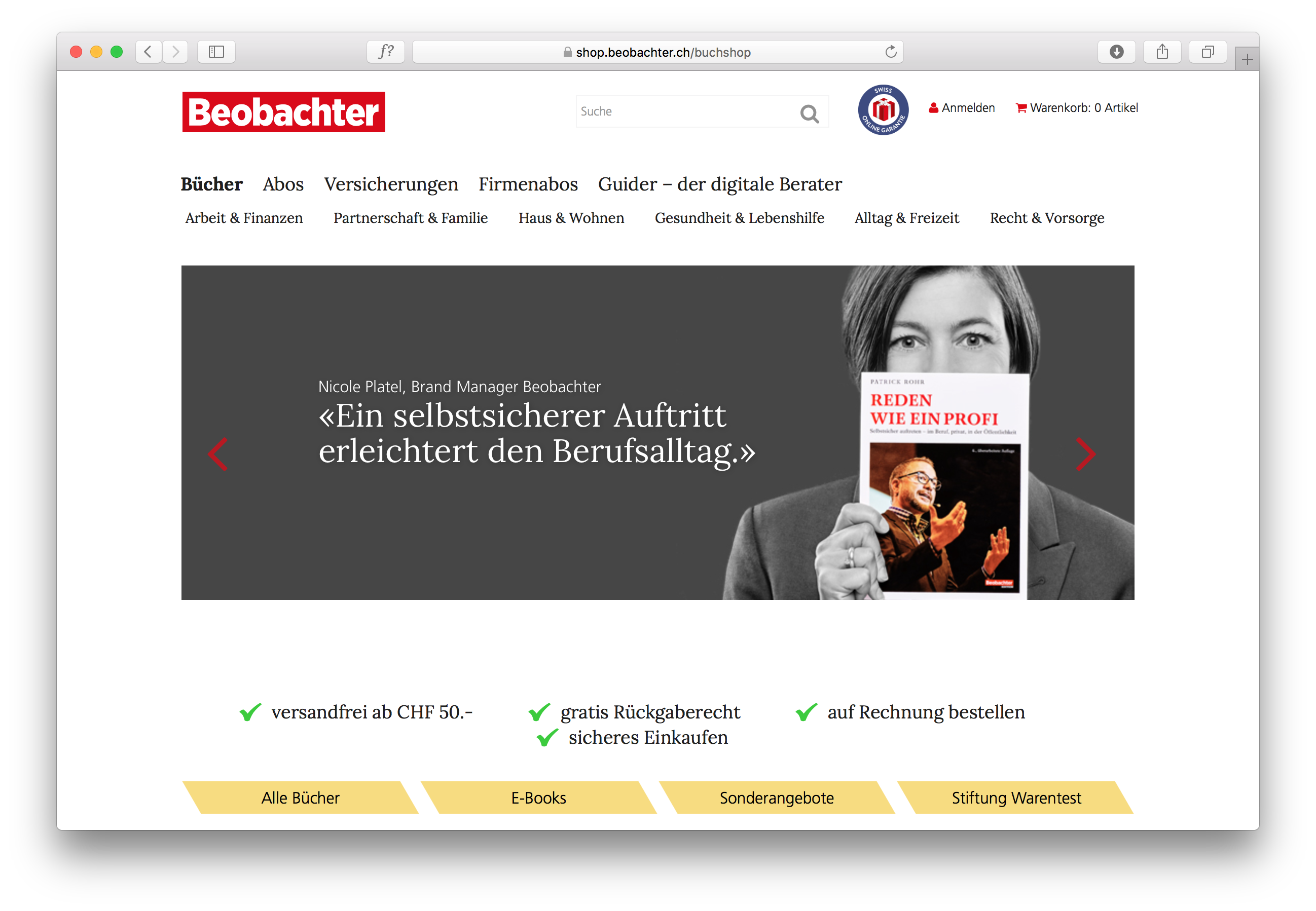Toggle the Safari sidebar
The width and height of the screenshot is (1316, 911).
[216, 52]
